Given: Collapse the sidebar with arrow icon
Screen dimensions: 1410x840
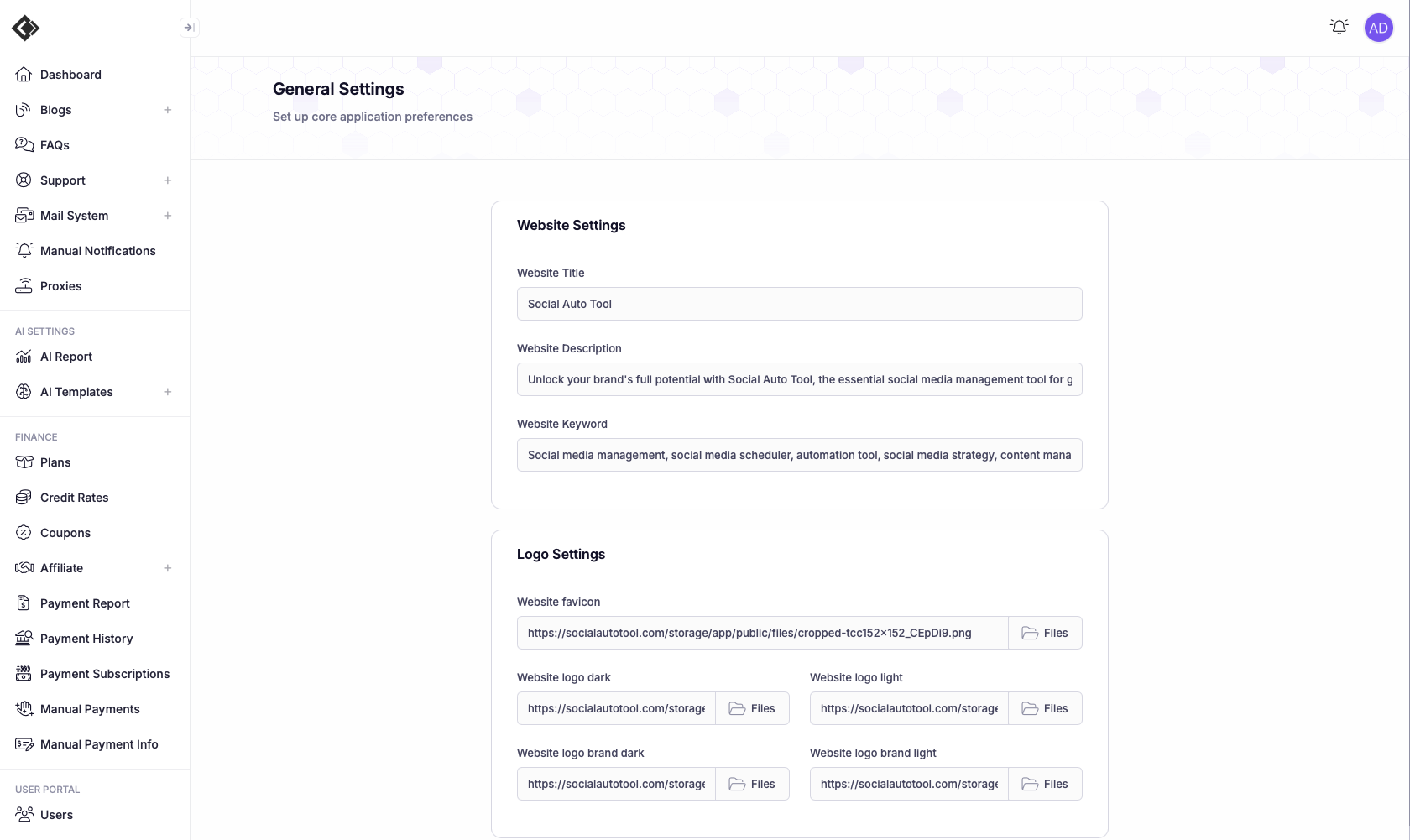Looking at the screenshot, I should [x=190, y=28].
